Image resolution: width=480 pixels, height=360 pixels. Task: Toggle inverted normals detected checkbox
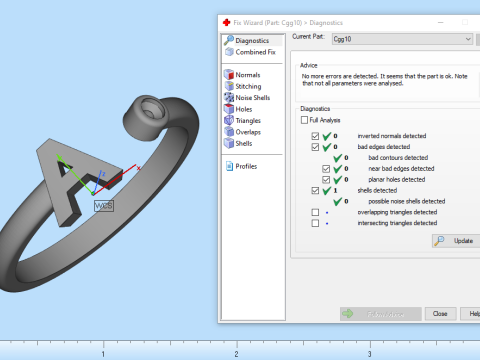pyautogui.click(x=315, y=136)
